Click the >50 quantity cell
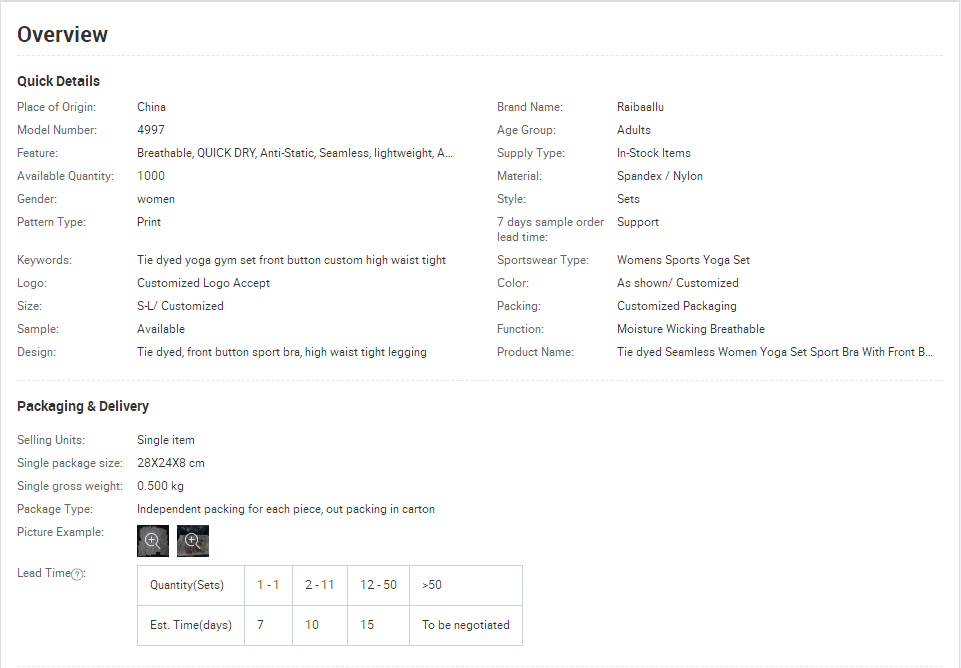 466,585
